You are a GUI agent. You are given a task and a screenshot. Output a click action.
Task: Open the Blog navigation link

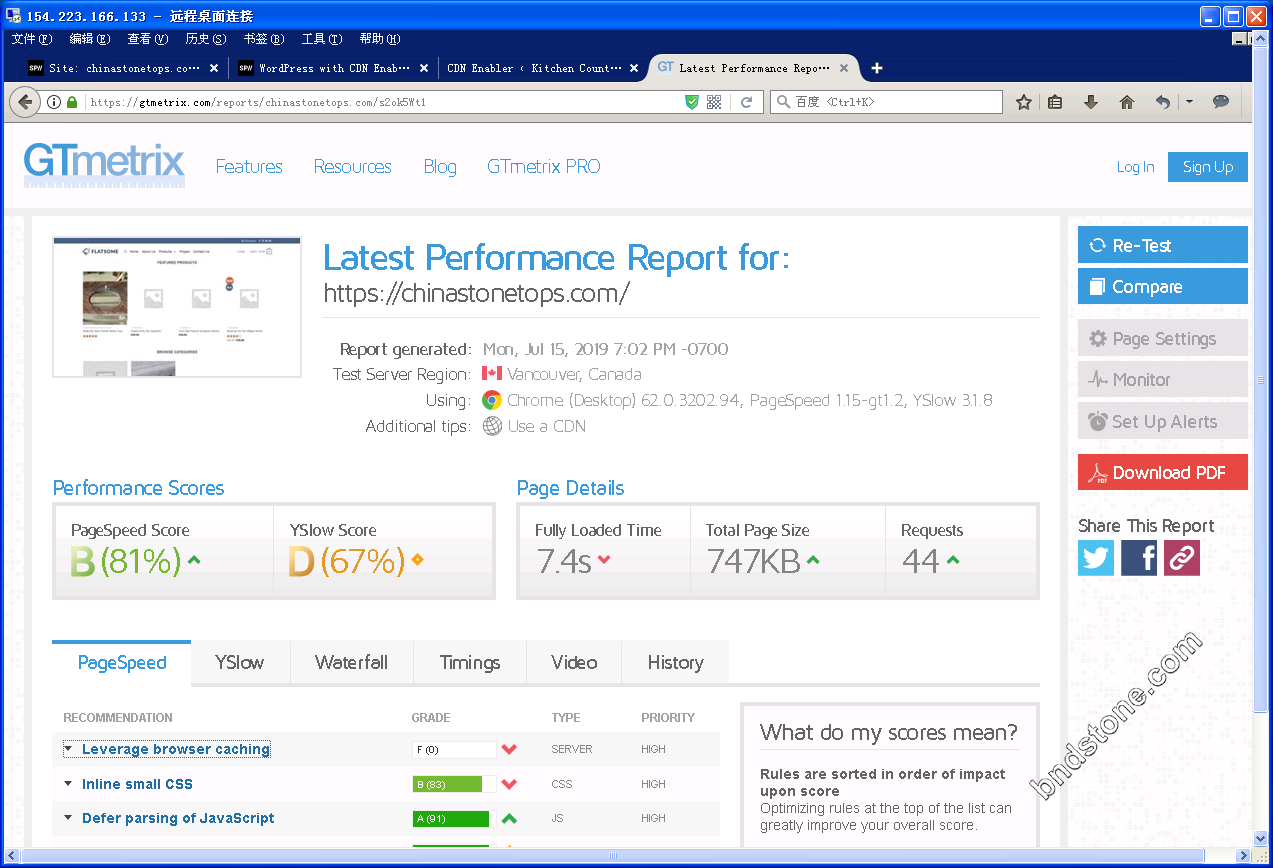click(x=440, y=167)
